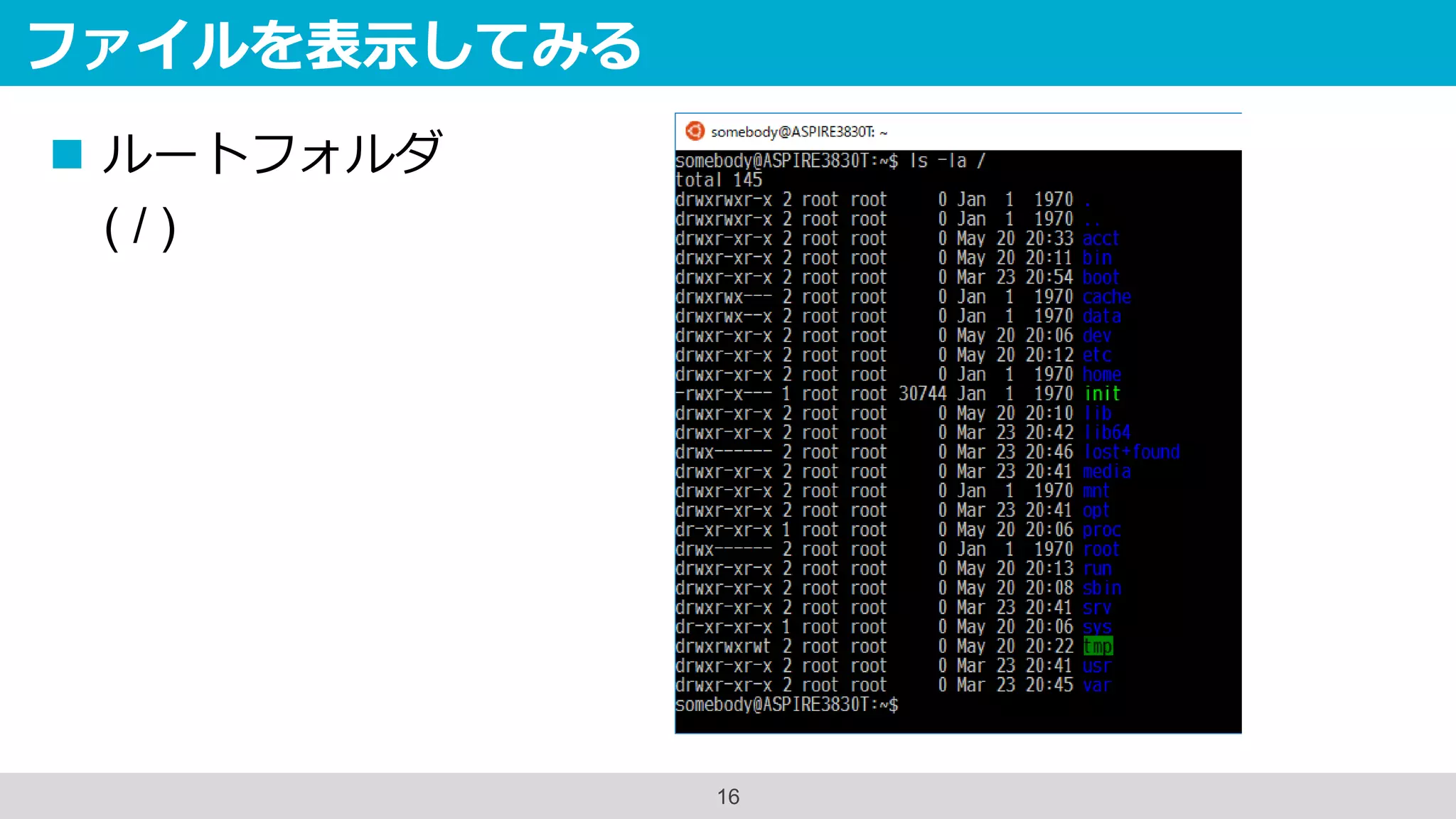1456x819 pixels.
Task: Select the 'mnt' directory name
Action: [x=1096, y=491]
